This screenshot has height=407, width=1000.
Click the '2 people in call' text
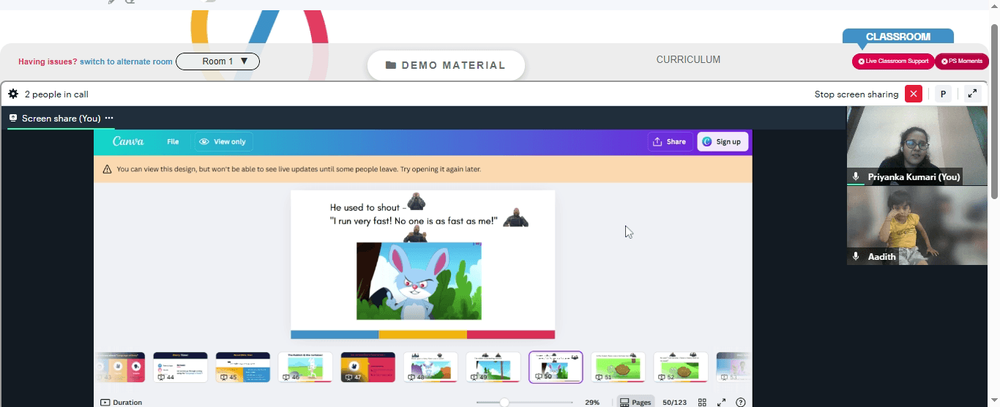(x=56, y=94)
